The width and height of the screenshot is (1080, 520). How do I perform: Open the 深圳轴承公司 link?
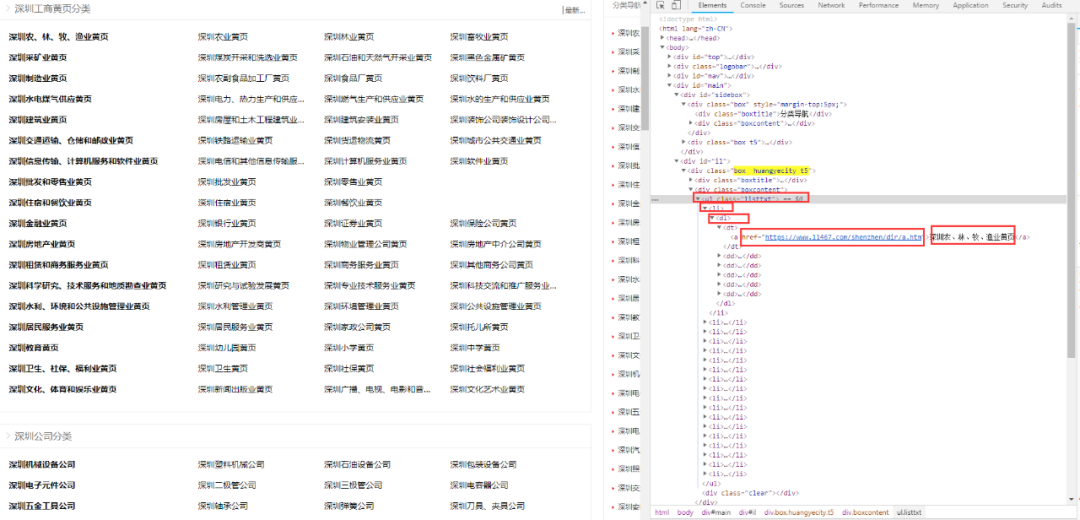223,506
